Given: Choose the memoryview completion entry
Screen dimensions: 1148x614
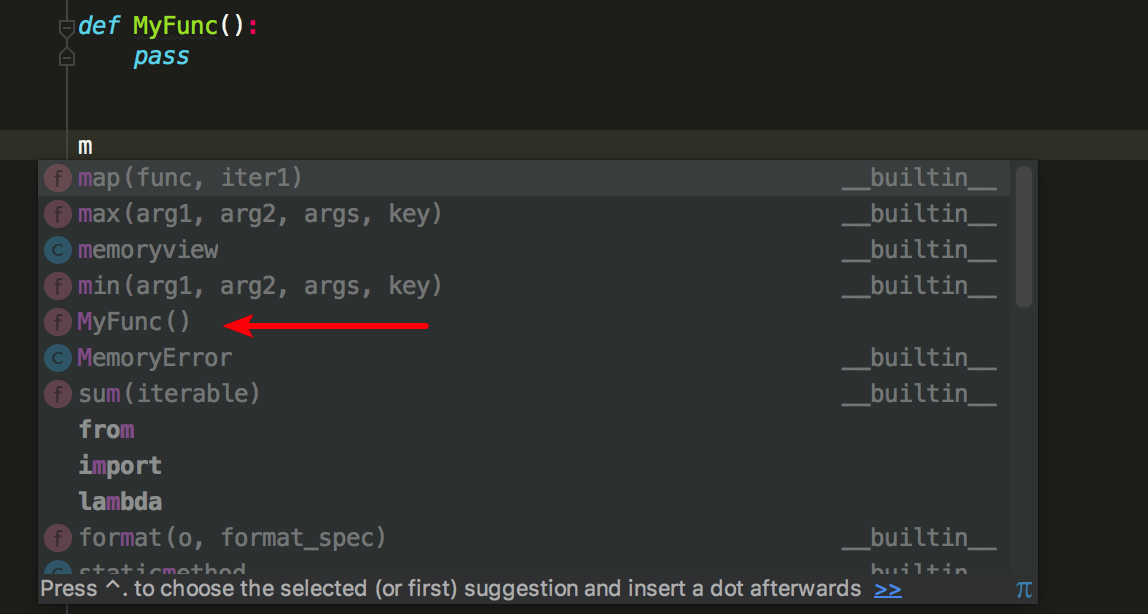Looking at the screenshot, I should 148,250.
